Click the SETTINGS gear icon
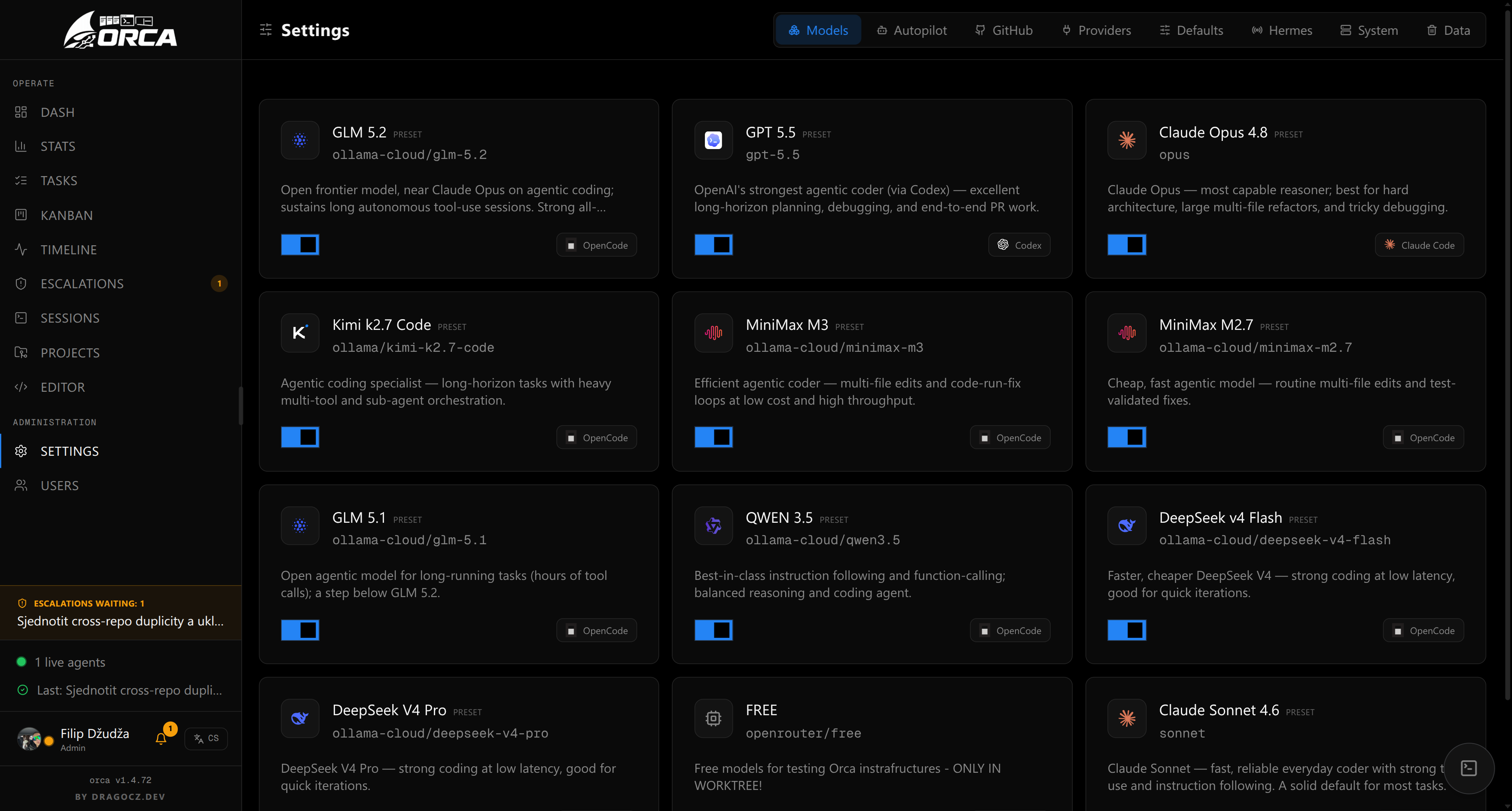The height and width of the screenshot is (811, 1512). 21,451
